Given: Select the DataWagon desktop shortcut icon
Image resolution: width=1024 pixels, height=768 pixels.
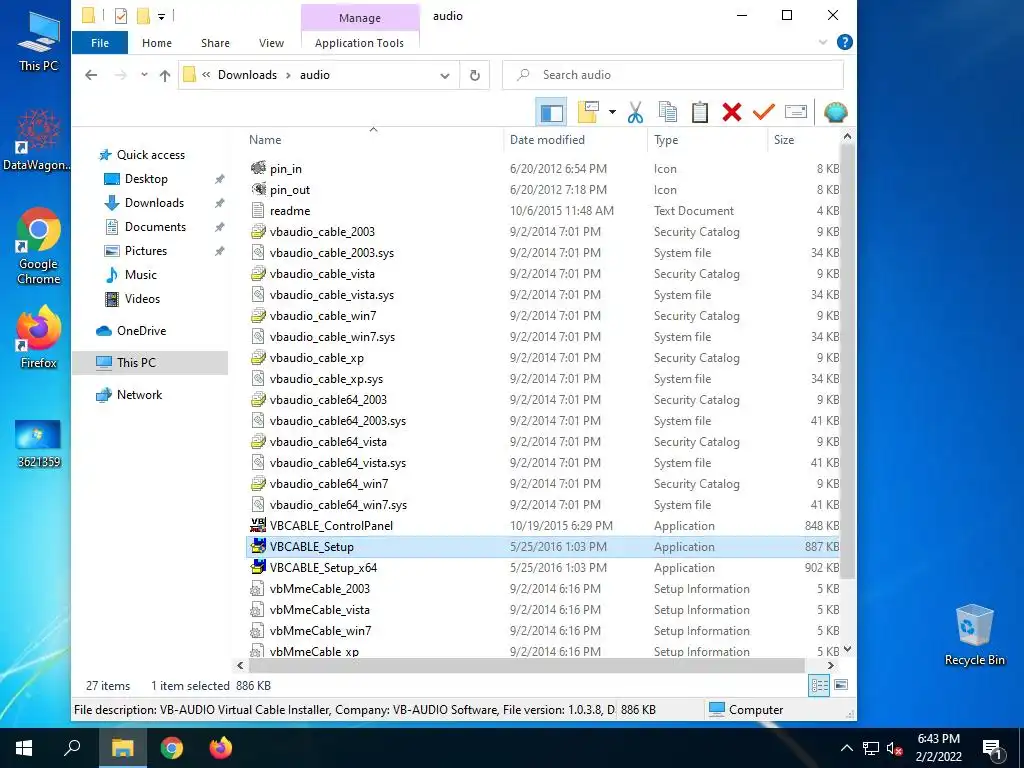Looking at the screenshot, I should coord(38,141).
